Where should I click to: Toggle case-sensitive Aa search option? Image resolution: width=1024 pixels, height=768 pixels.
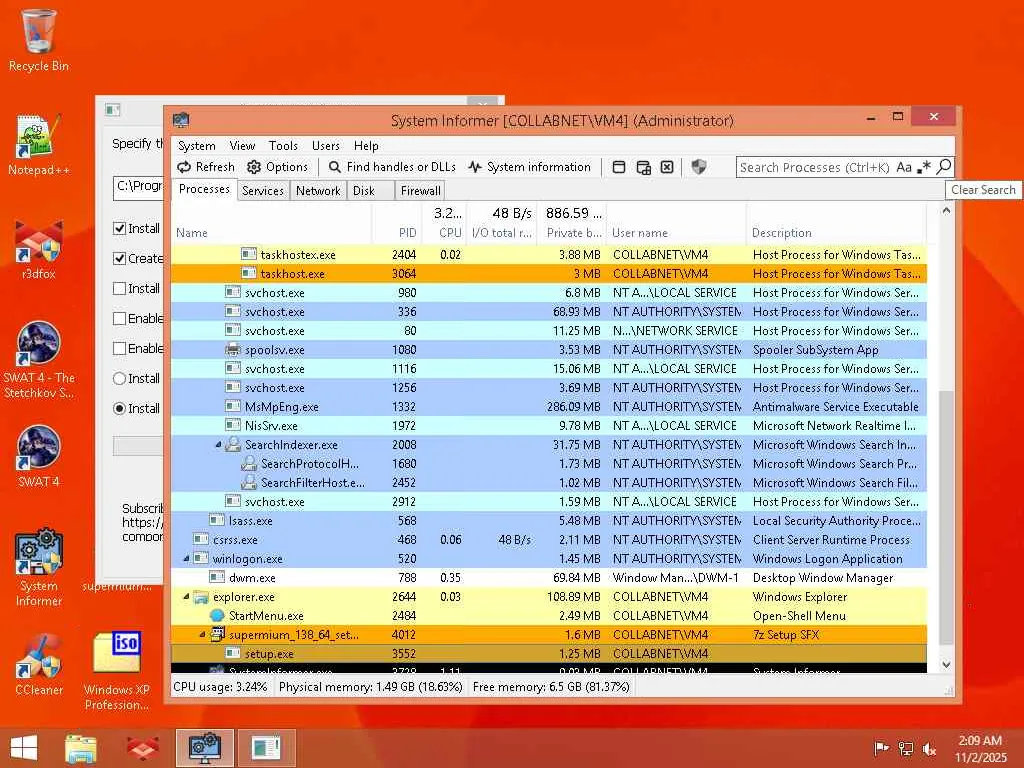pos(904,167)
